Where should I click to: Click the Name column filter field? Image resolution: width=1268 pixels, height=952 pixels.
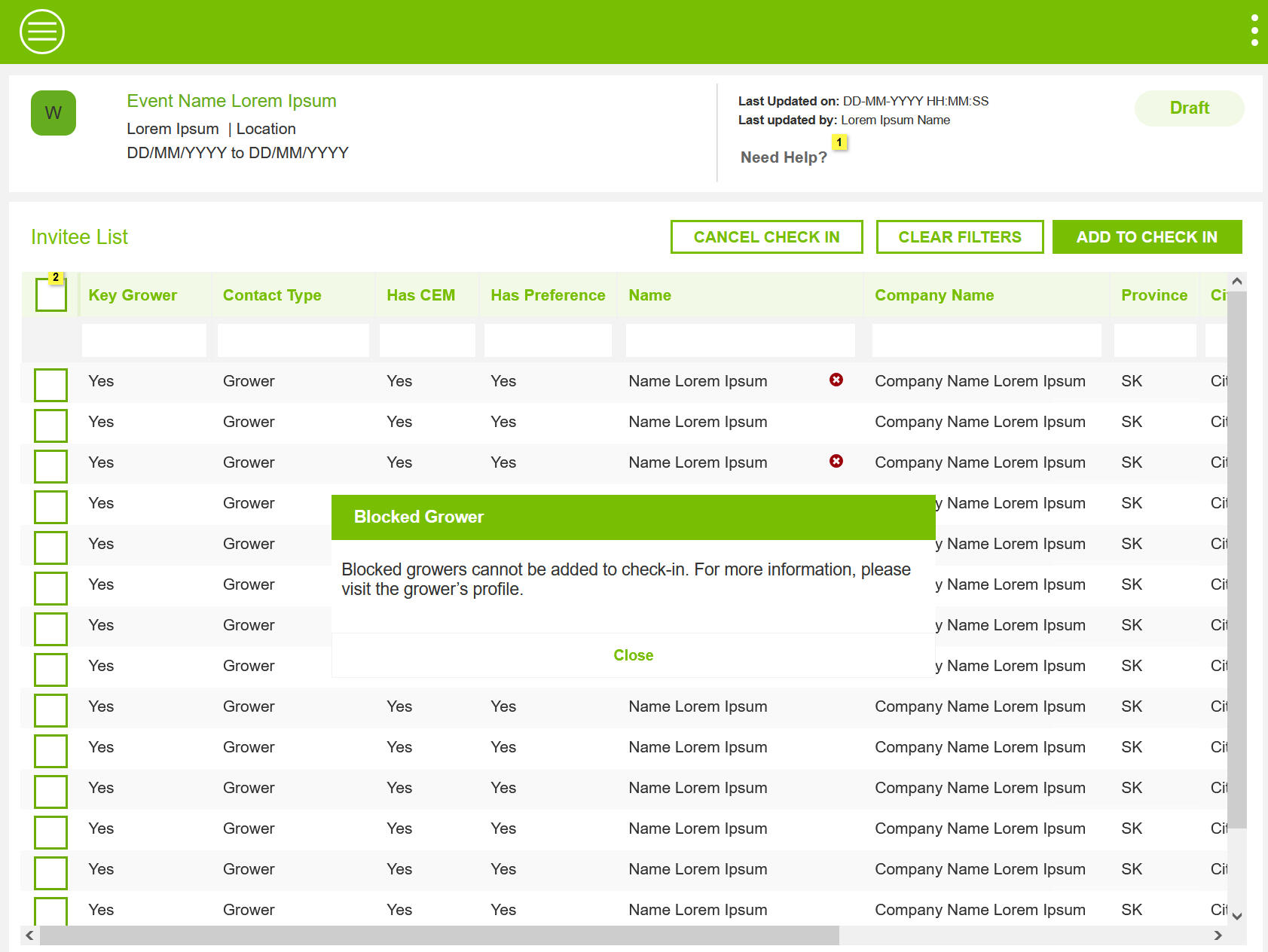pos(740,340)
